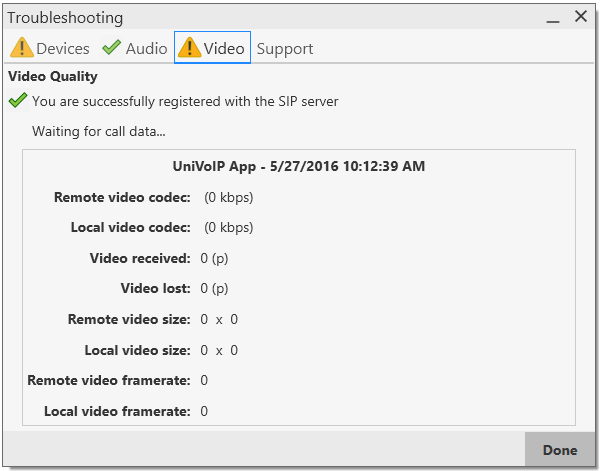Click the Video Quality heading
600x471 pixels.
(53, 76)
